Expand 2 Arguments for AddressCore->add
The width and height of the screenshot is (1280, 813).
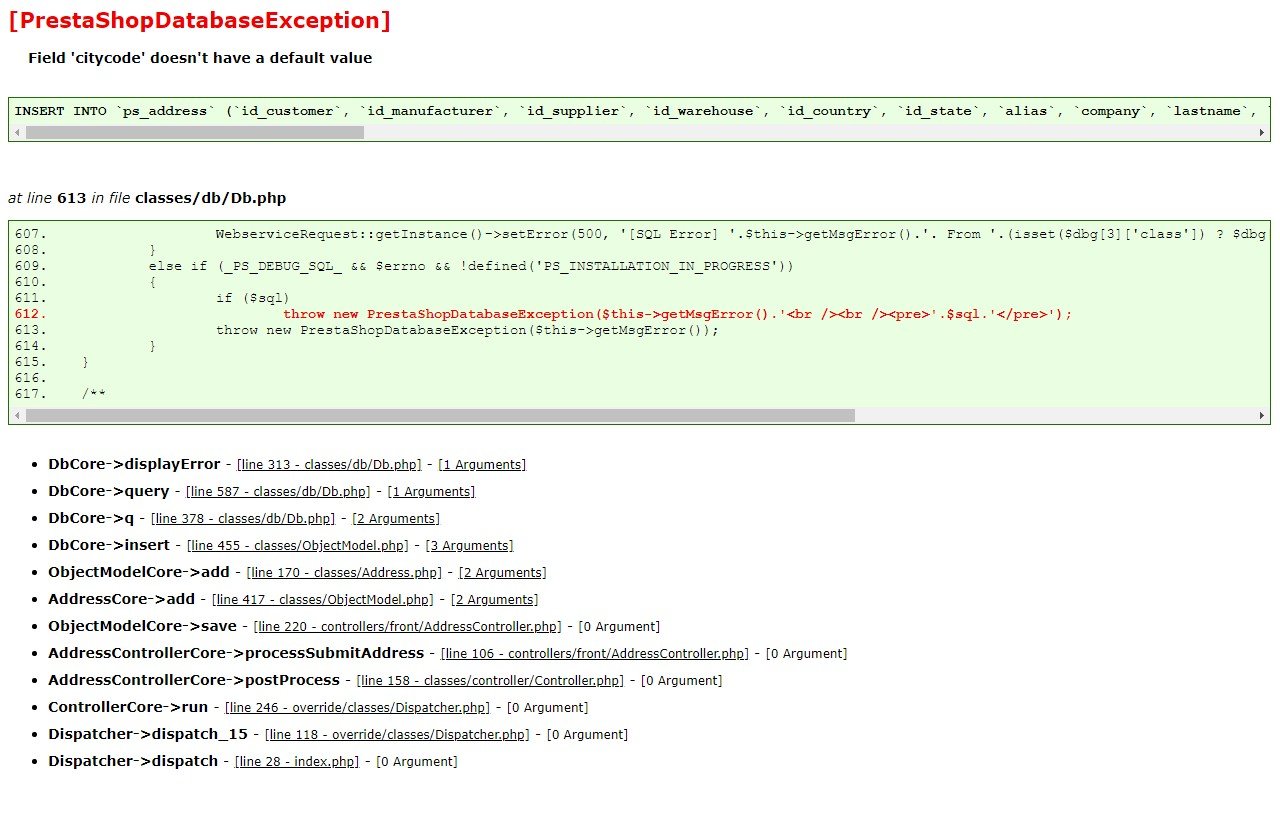point(494,600)
